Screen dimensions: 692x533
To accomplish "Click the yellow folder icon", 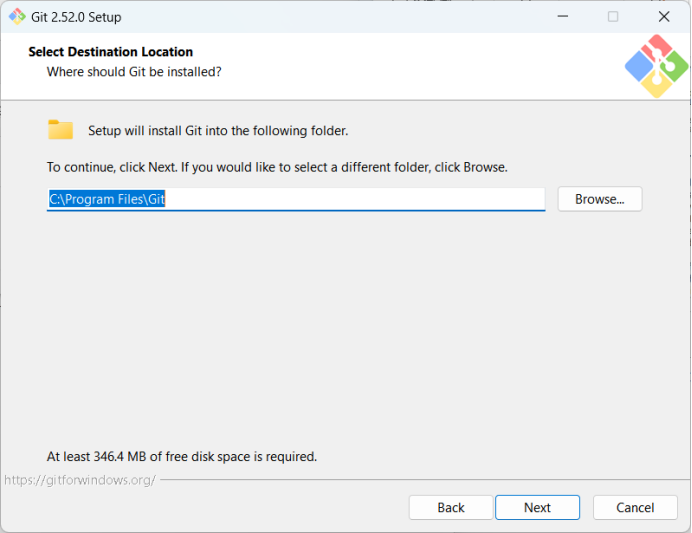I will (x=60, y=130).
